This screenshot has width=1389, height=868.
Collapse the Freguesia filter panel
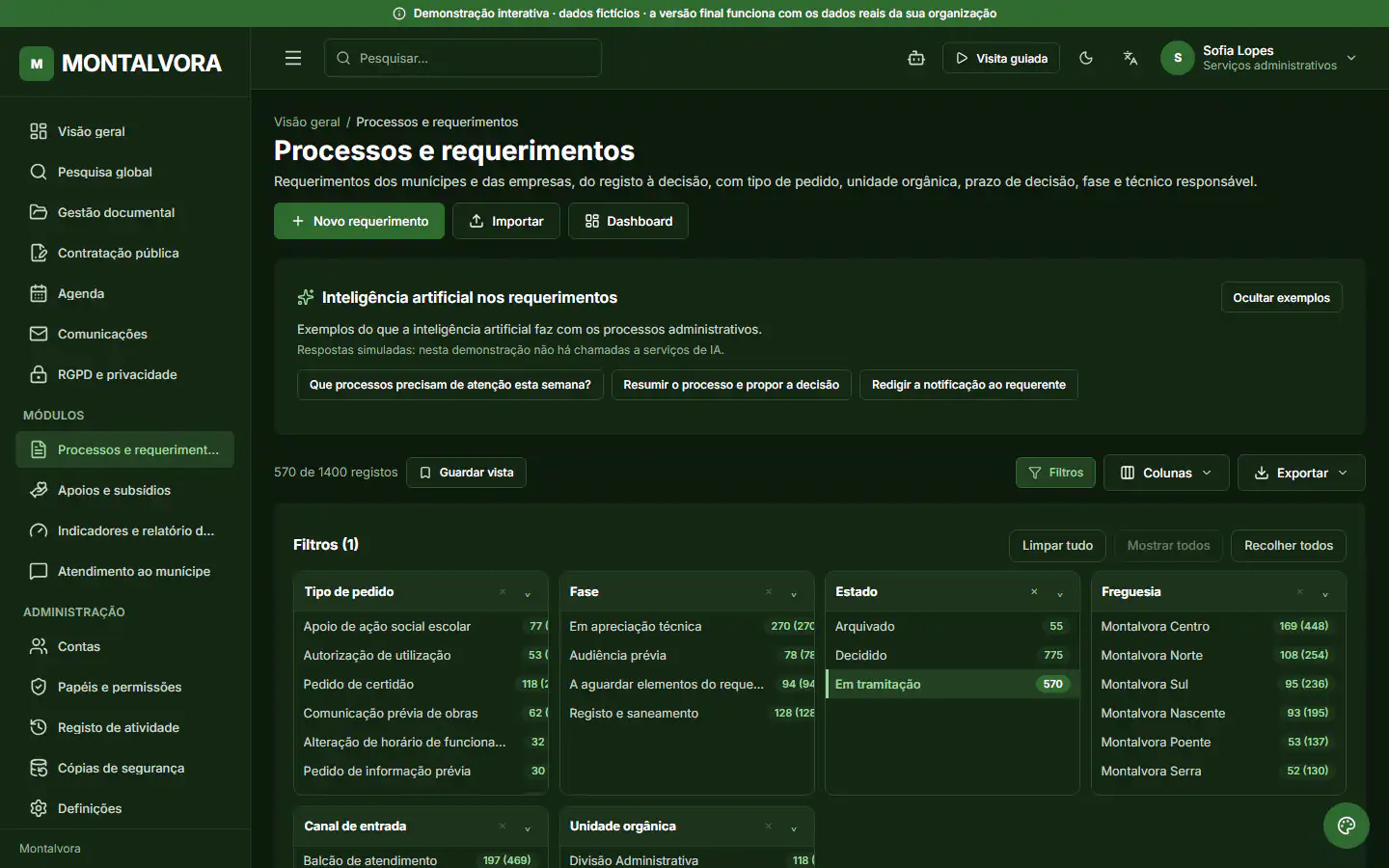[x=1325, y=593]
